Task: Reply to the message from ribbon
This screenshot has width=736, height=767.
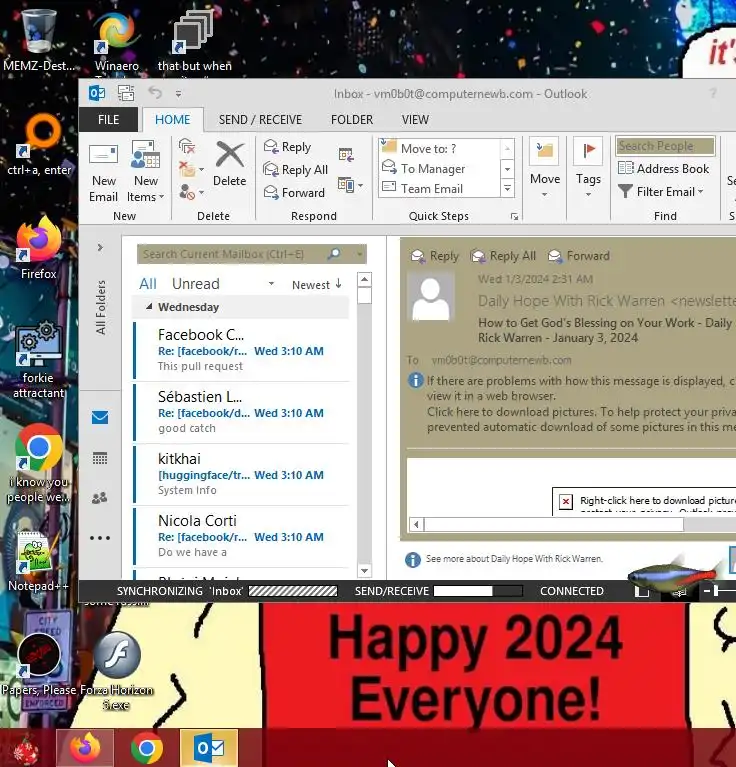Action: click(x=287, y=147)
